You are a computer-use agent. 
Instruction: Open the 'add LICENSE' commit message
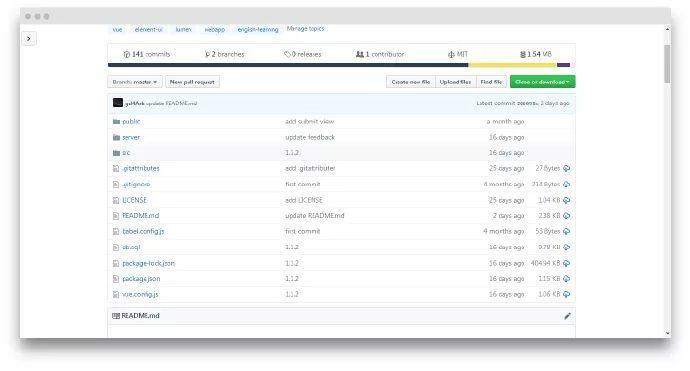[304, 200]
